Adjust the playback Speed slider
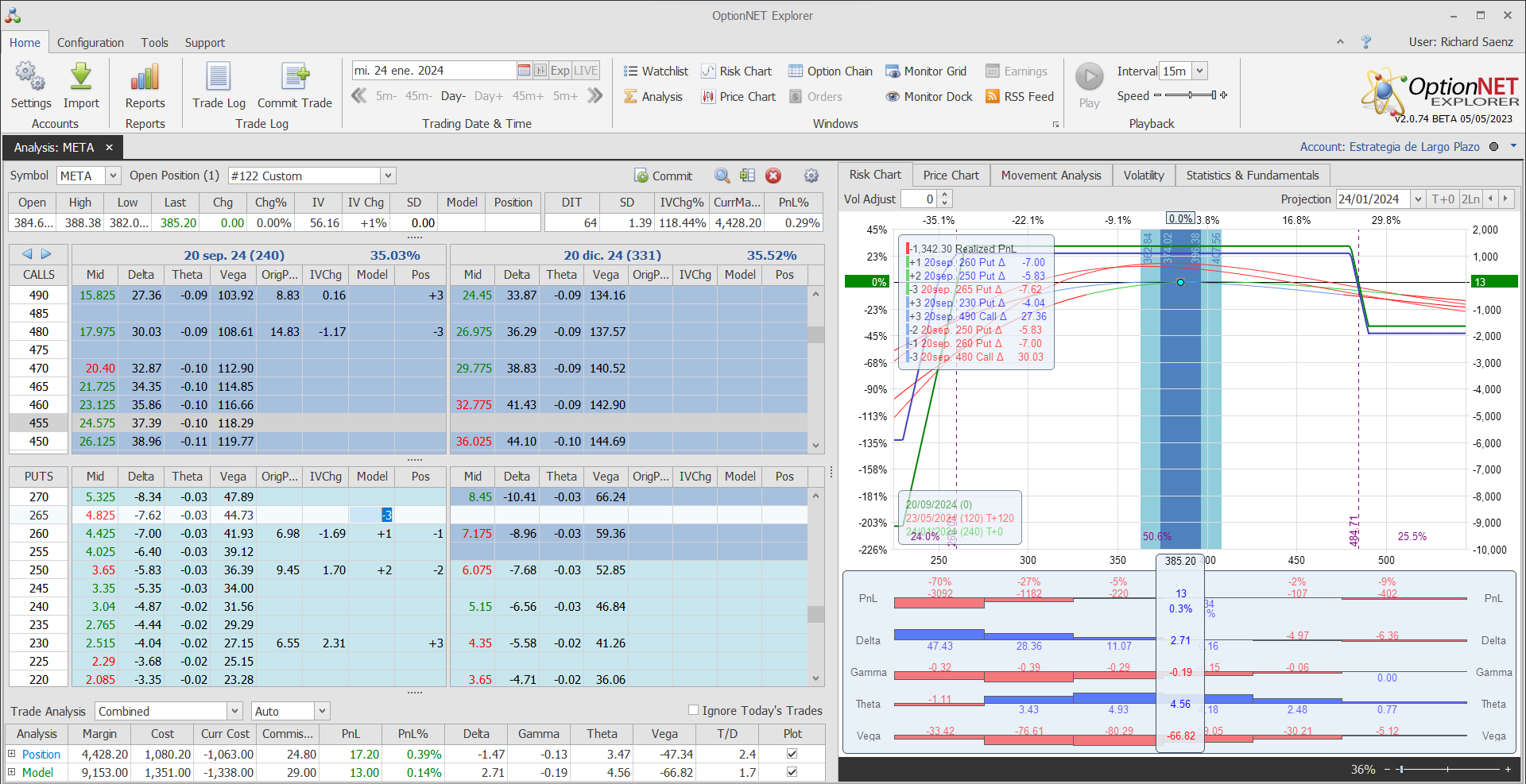The width and height of the screenshot is (1526, 784). 1191,95
